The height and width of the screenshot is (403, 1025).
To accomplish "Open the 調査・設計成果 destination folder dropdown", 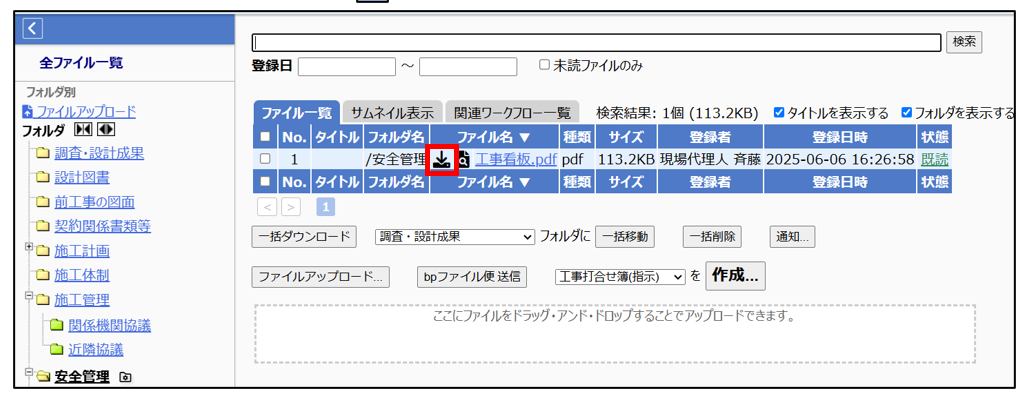I will 455,237.
